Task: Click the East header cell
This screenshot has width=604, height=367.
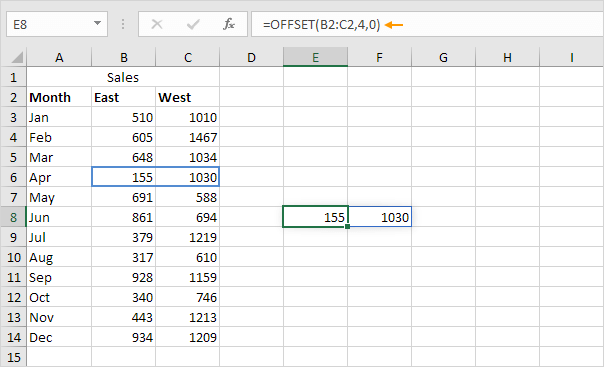Action: [124, 97]
